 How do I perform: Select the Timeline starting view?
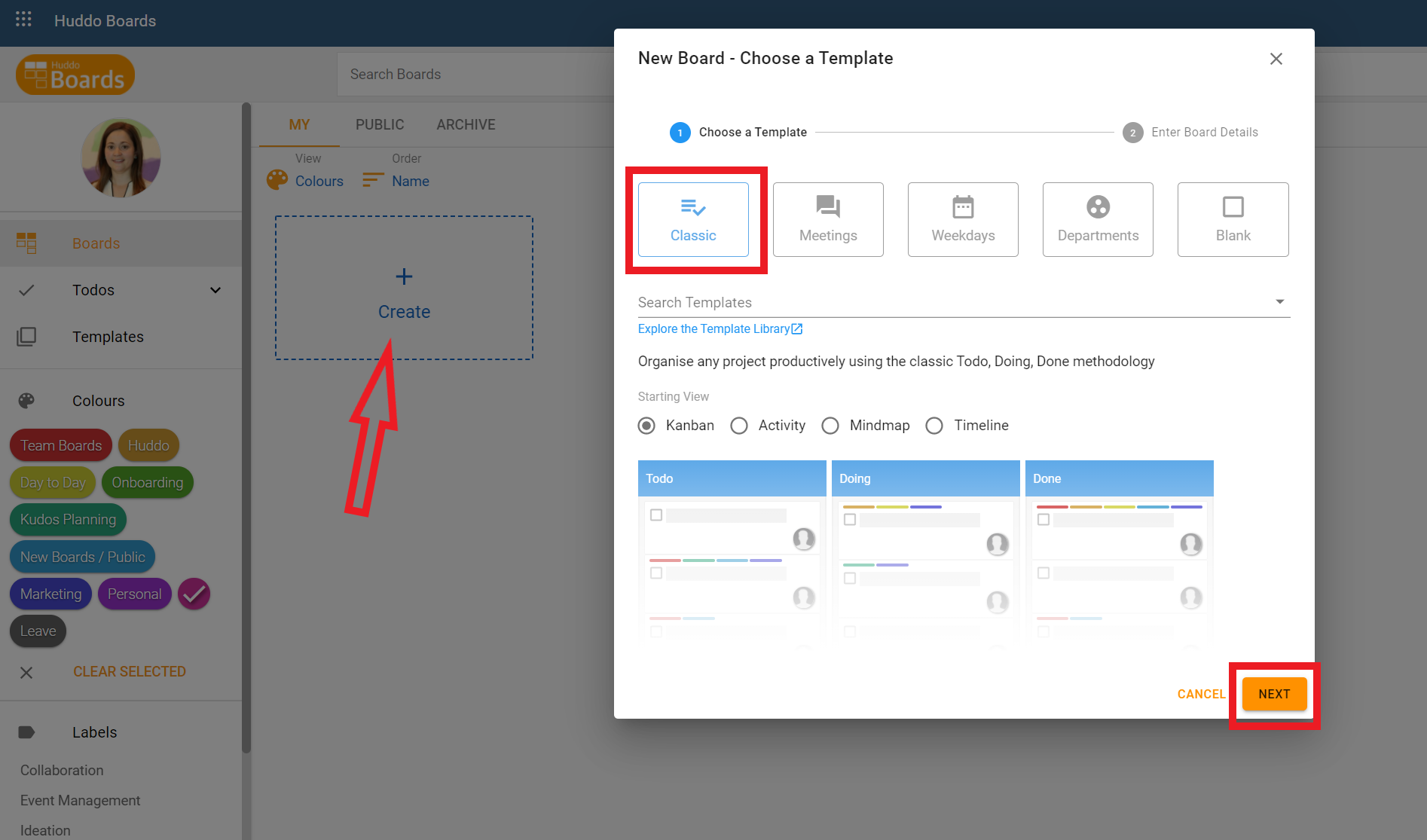934,426
